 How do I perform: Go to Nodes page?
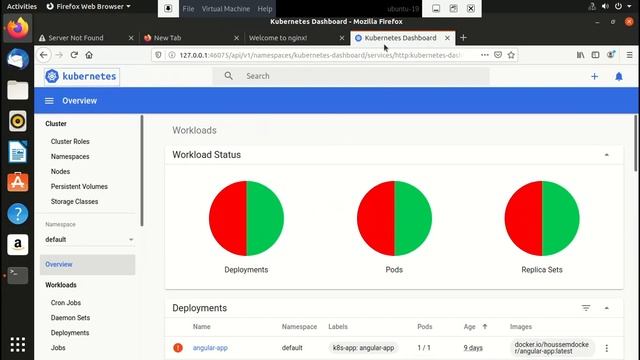click(60, 171)
